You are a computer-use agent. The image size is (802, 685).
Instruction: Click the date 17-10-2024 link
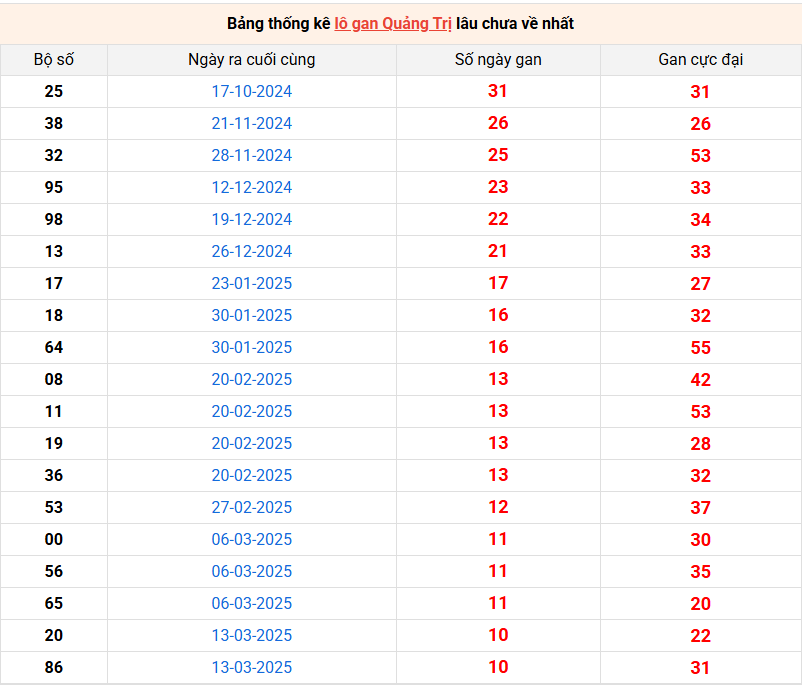click(x=252, y=92)
